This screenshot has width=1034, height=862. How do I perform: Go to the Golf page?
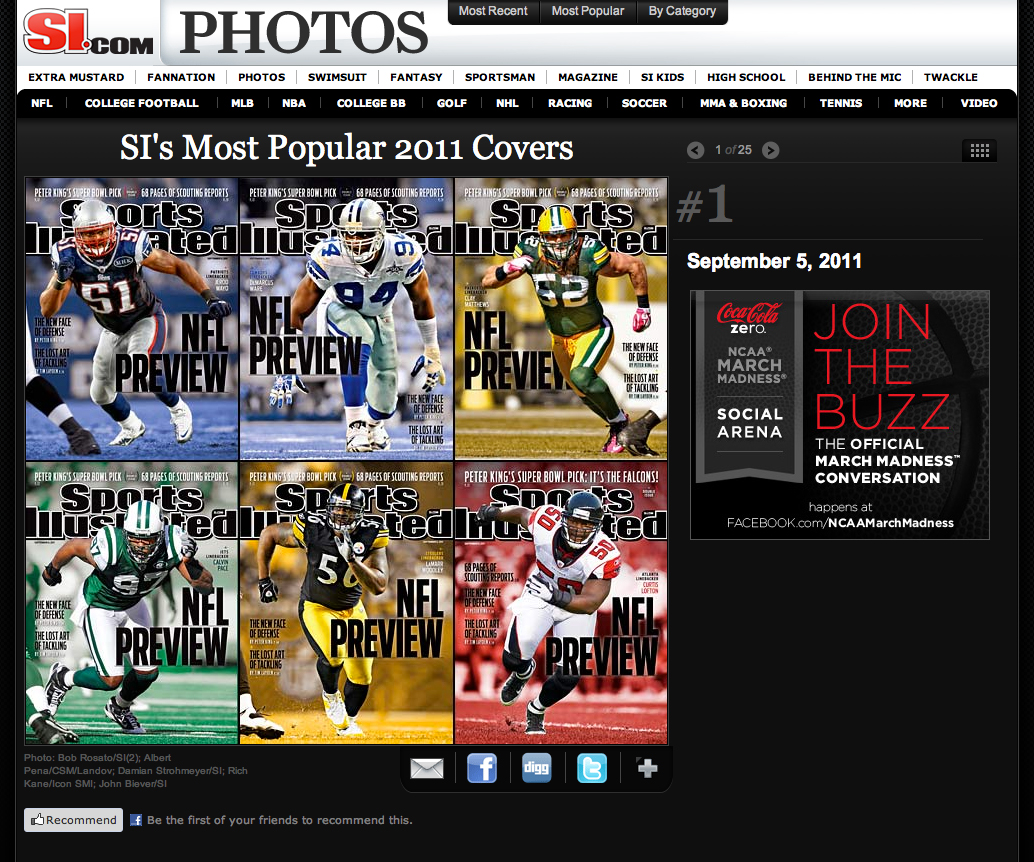tap(451, 103)
